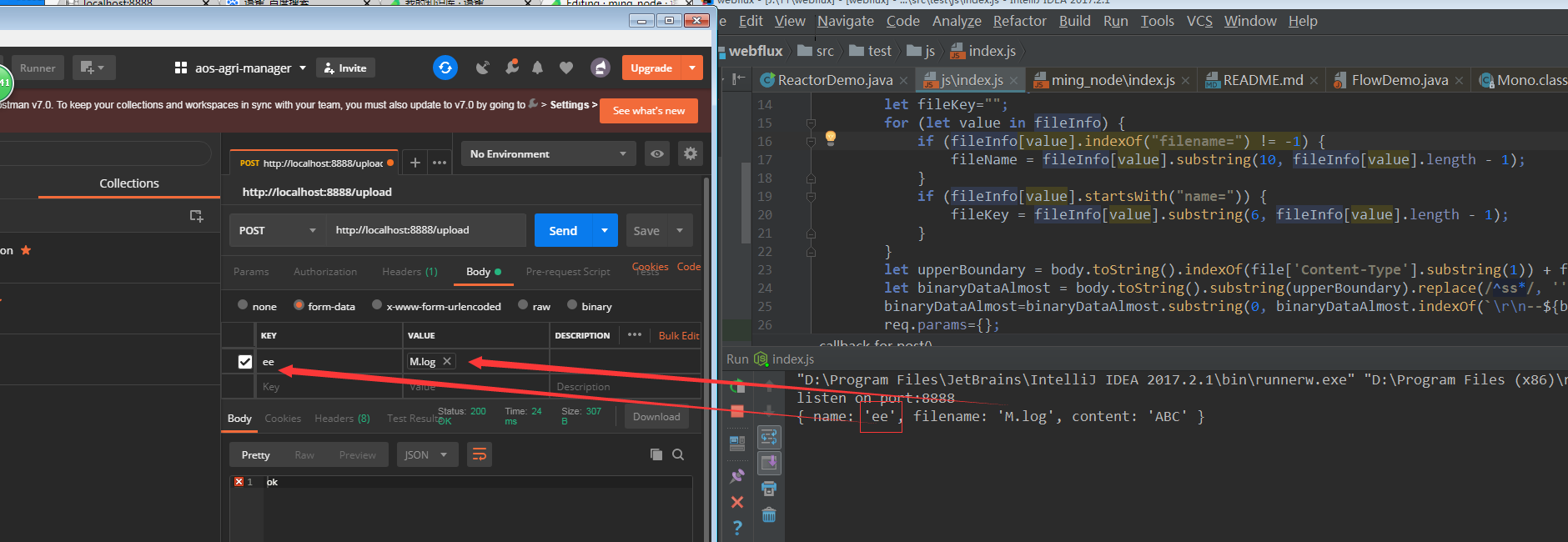Open the request Headers (1) tab
The width and height of the screenshot is (1568, 542).
(410, 272)
